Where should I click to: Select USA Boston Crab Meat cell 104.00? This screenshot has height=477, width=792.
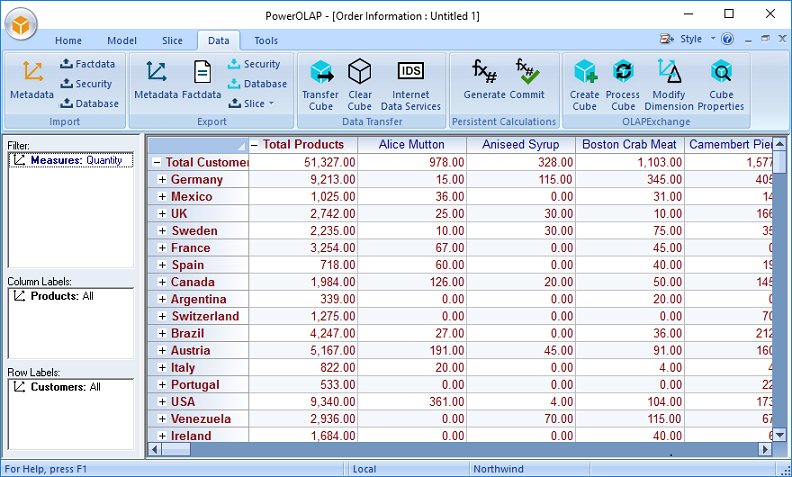[x=629, y=402]
